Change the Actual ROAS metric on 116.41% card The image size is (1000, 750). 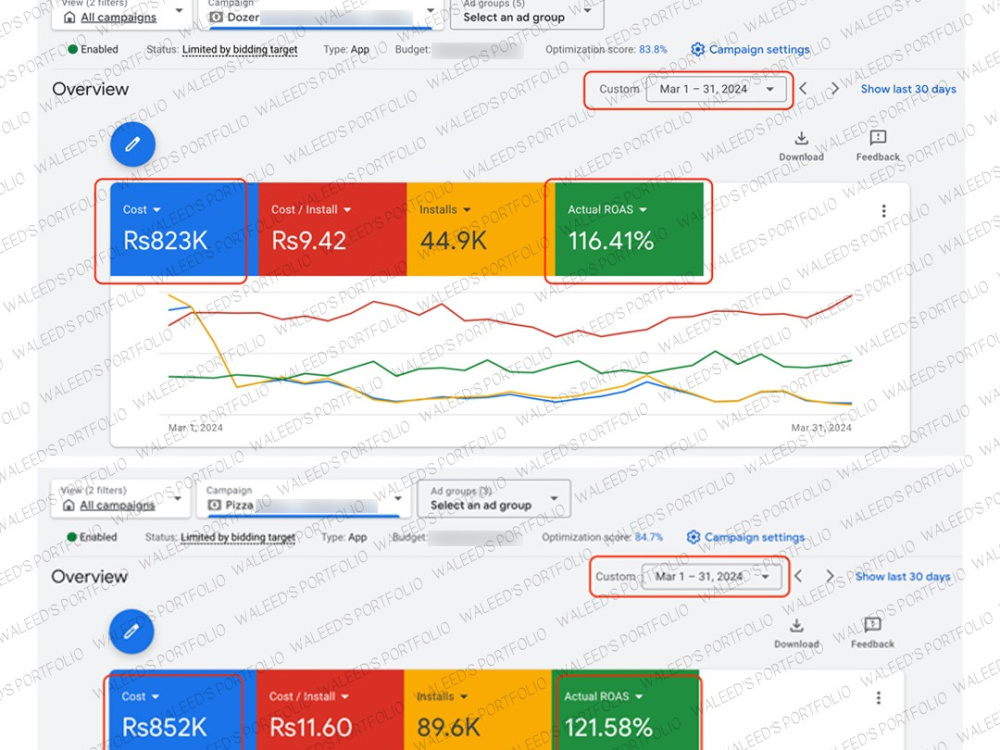(607, 210)
